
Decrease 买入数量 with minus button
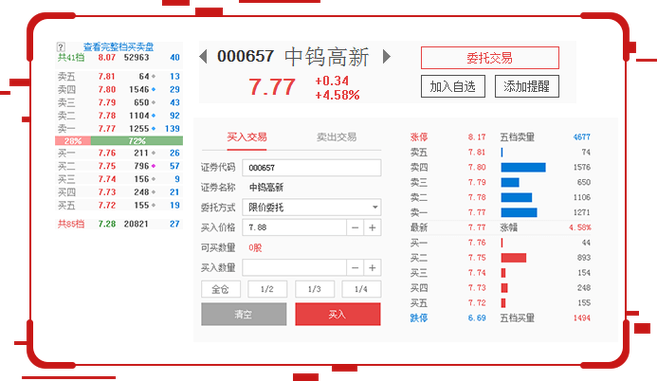coord(355,267)
